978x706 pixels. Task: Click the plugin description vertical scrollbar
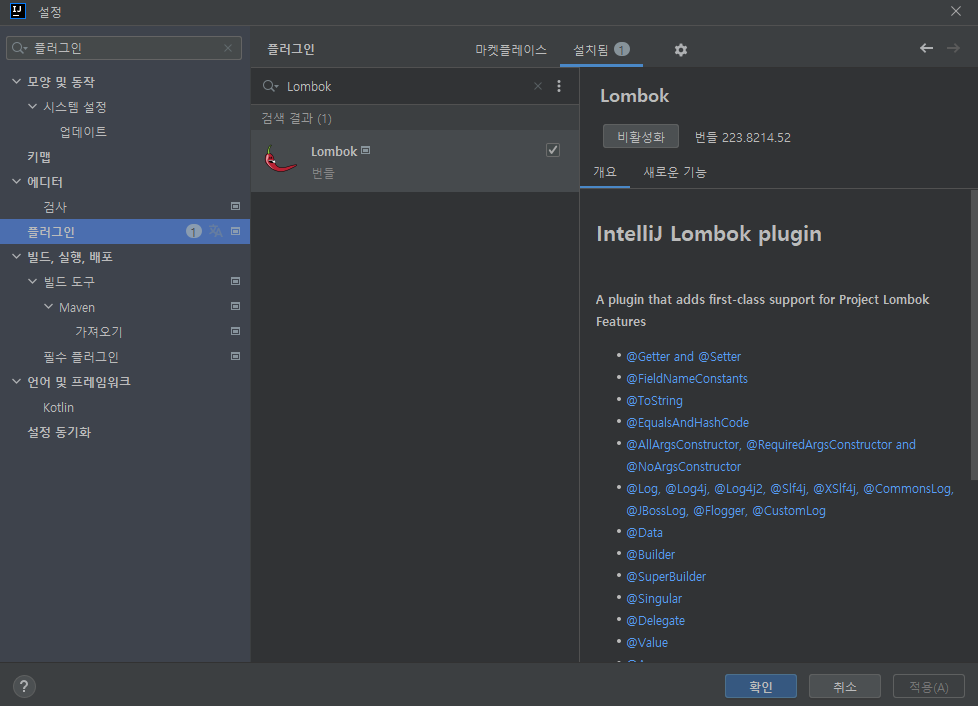[x=974, y=335]
